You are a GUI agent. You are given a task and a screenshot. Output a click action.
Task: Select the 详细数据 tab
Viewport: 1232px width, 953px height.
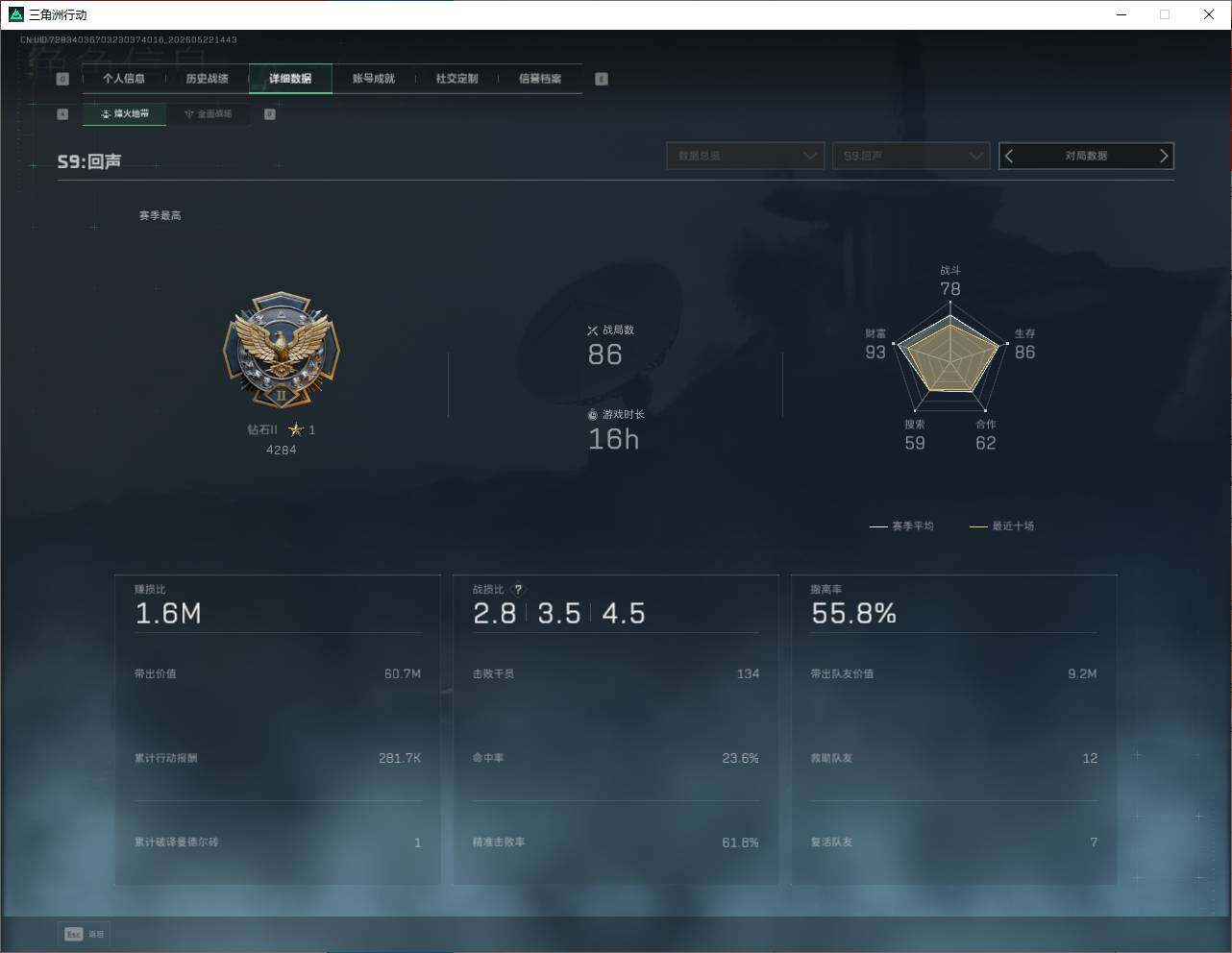point(290,79)
